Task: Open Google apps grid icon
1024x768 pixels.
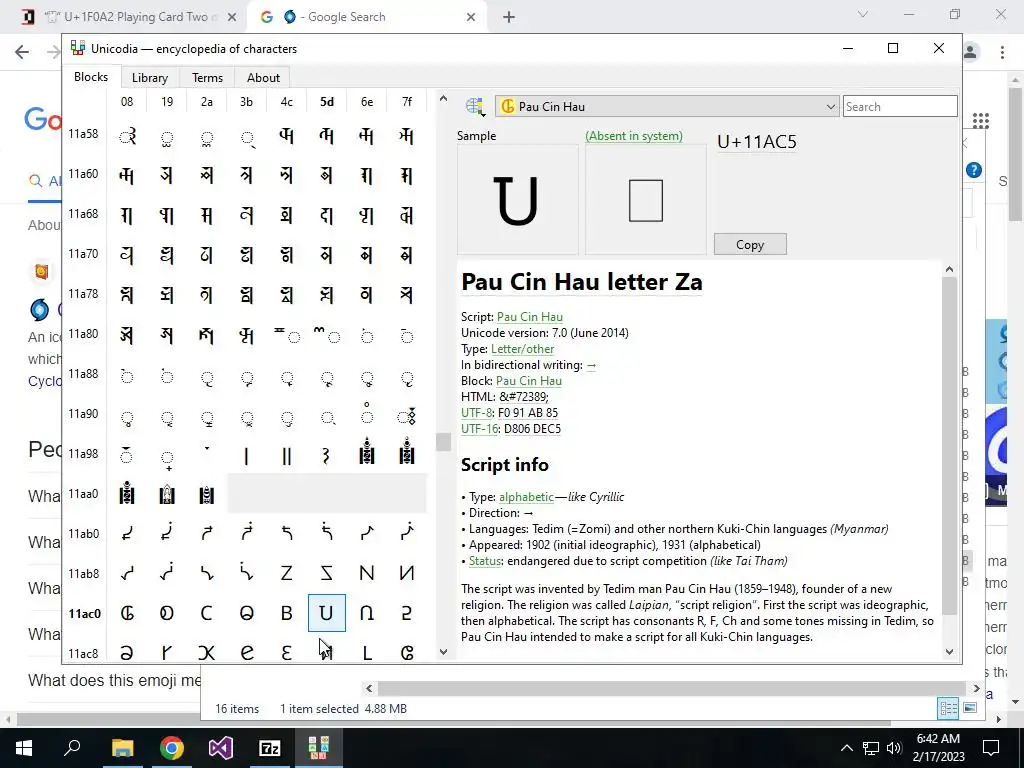Action: click(x=980, y=120)
